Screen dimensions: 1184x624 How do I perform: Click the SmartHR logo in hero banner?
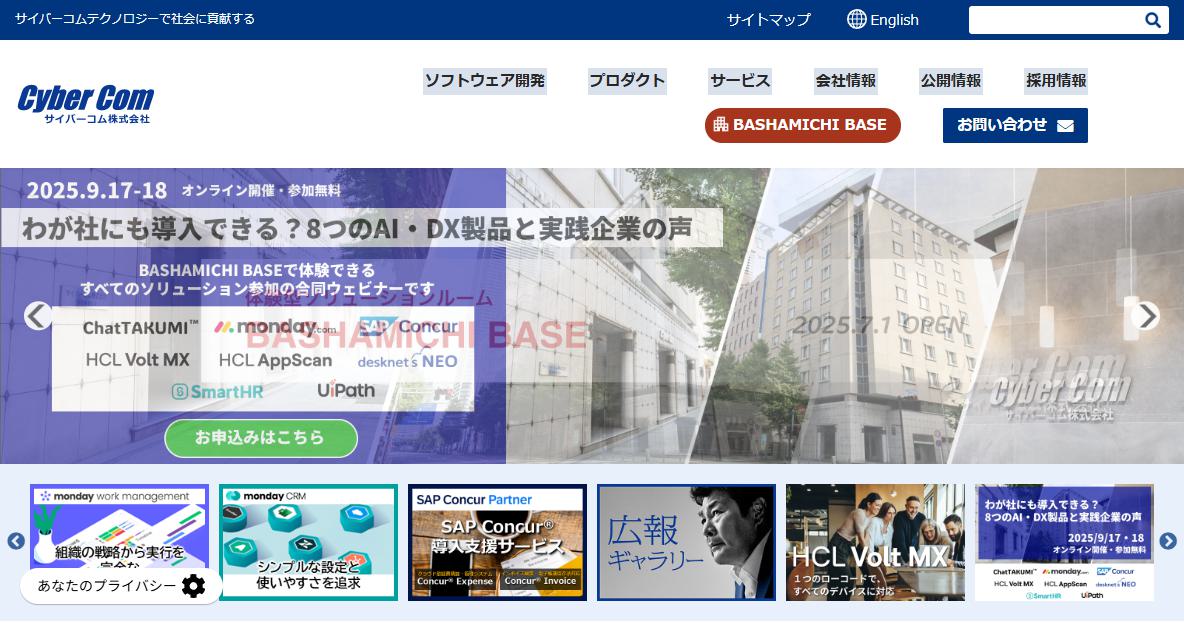(217, 391)
